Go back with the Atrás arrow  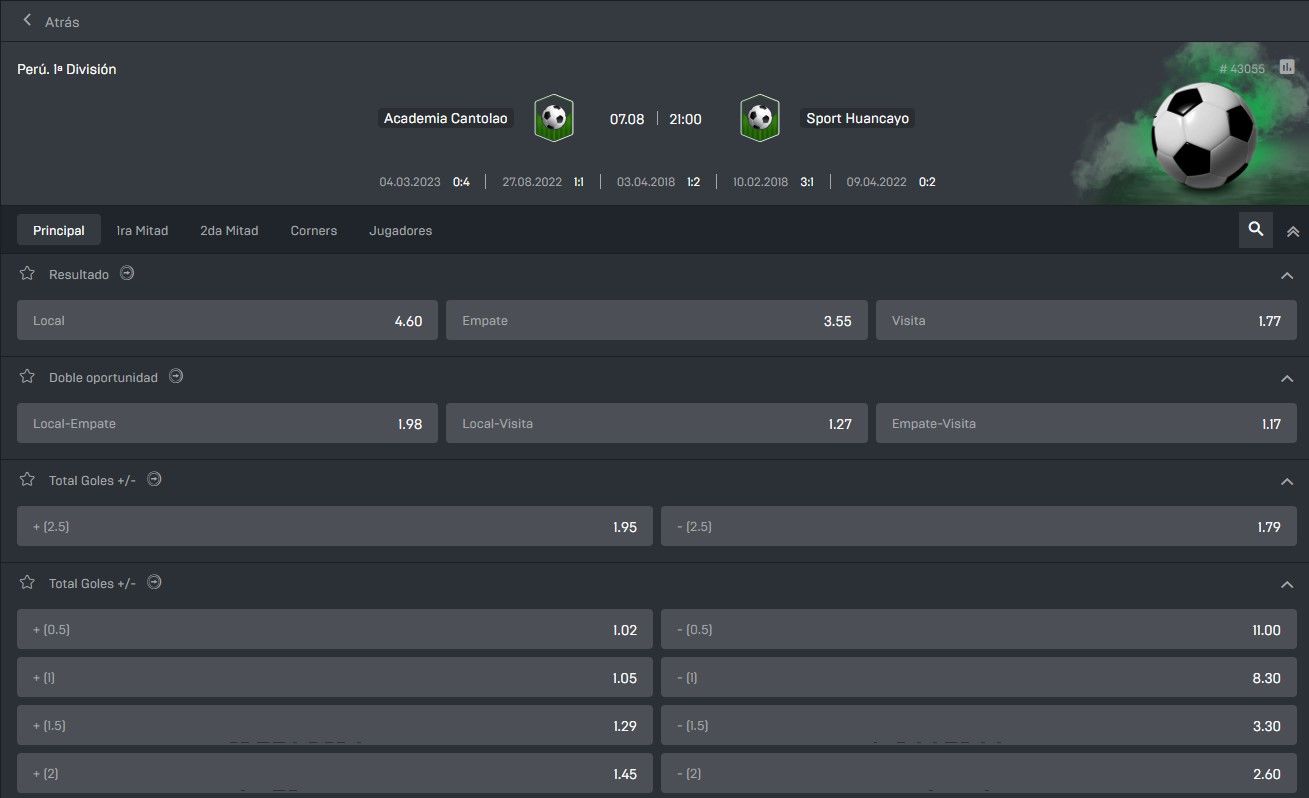point(27,20)
